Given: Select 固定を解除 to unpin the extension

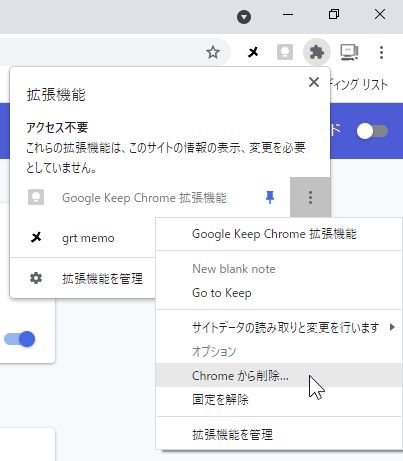Looking at the screenshot, I should coord(279,399).
